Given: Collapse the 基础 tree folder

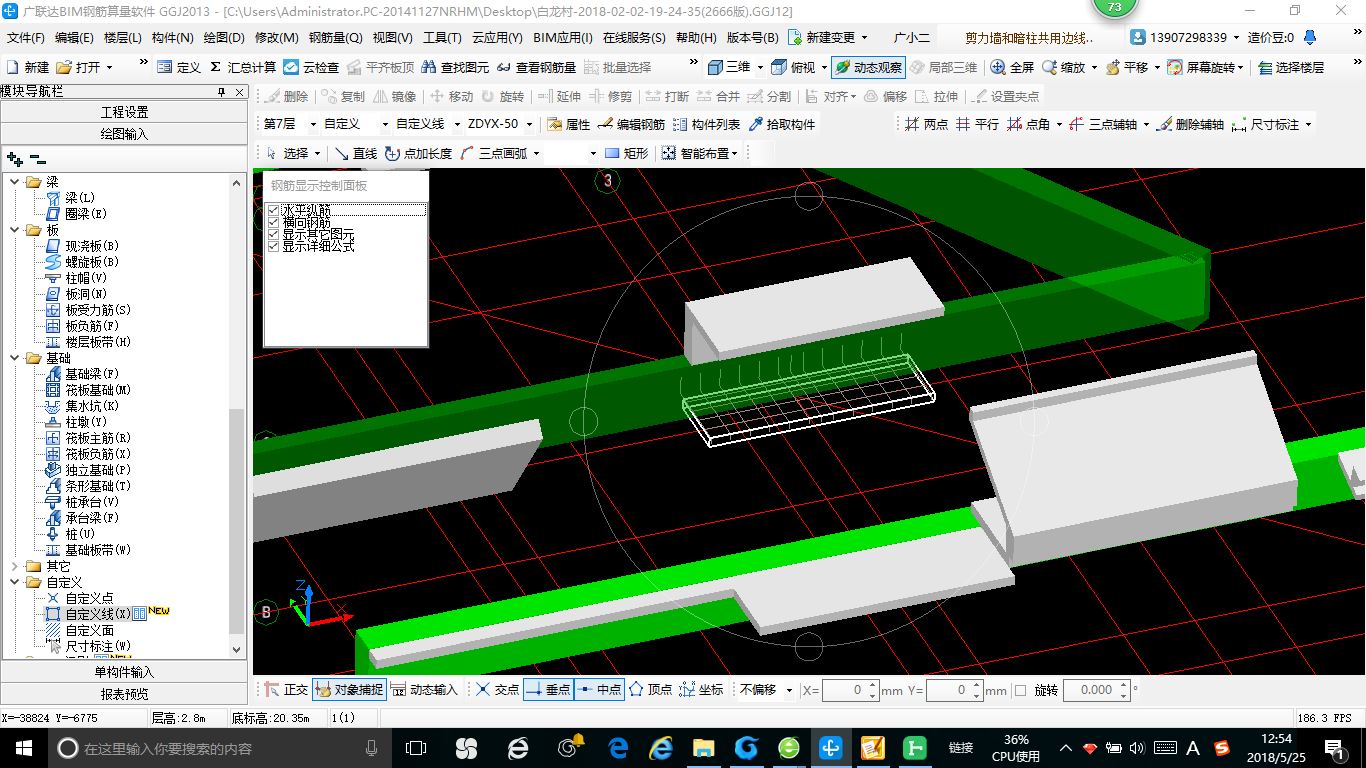Looking at the screenshot, I should (14, 358).
